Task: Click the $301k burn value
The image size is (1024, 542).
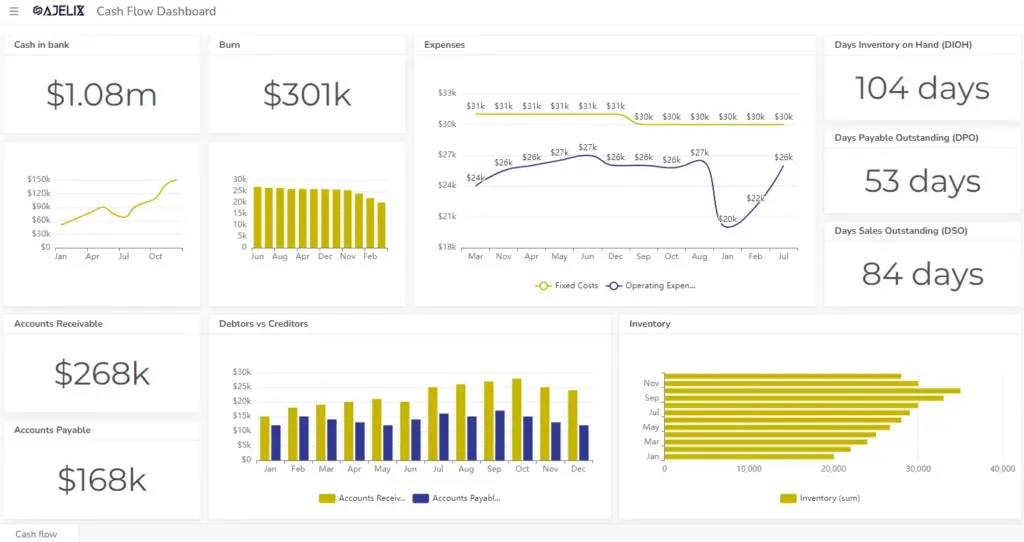Action: [x=307, y=95]
